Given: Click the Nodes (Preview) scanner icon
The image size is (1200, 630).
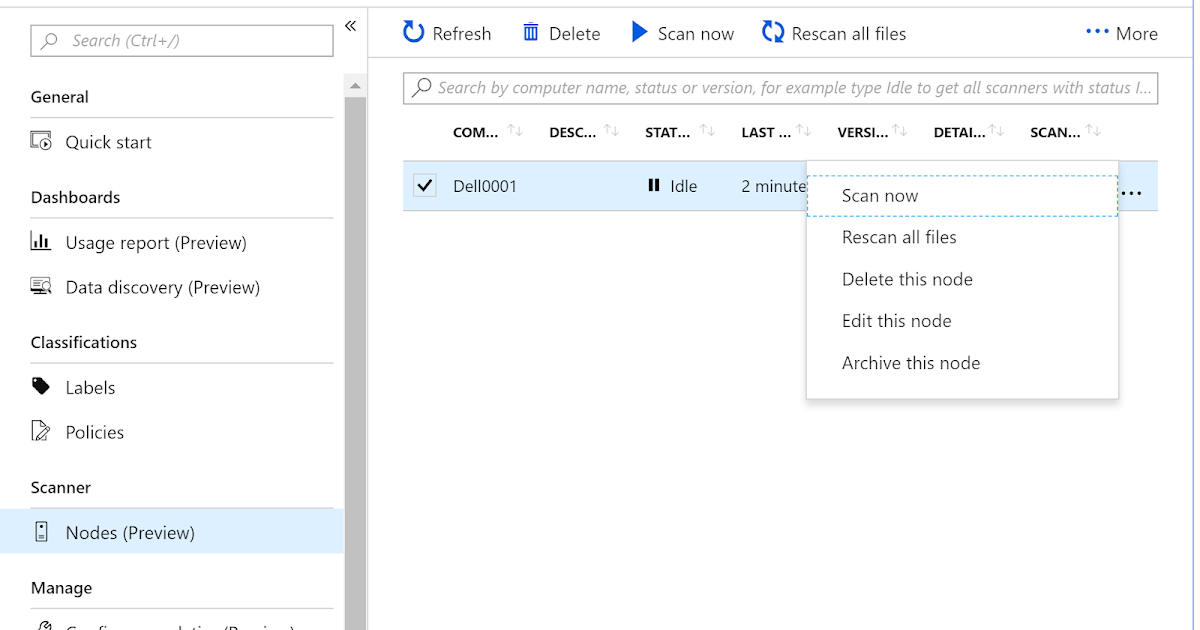Looking at the screenshot, I should point(41,532).
